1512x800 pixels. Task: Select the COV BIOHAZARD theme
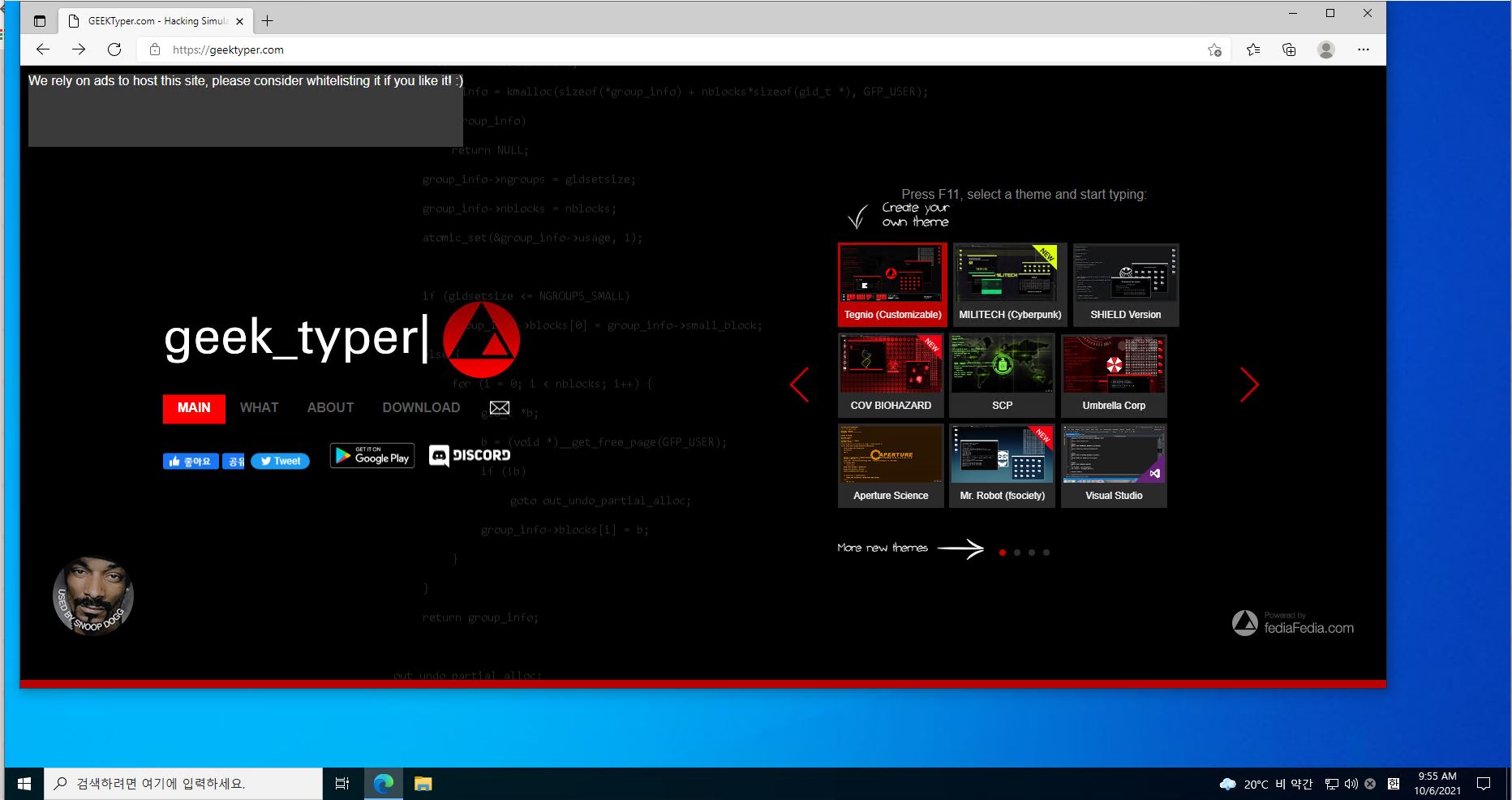click(891, 376)
